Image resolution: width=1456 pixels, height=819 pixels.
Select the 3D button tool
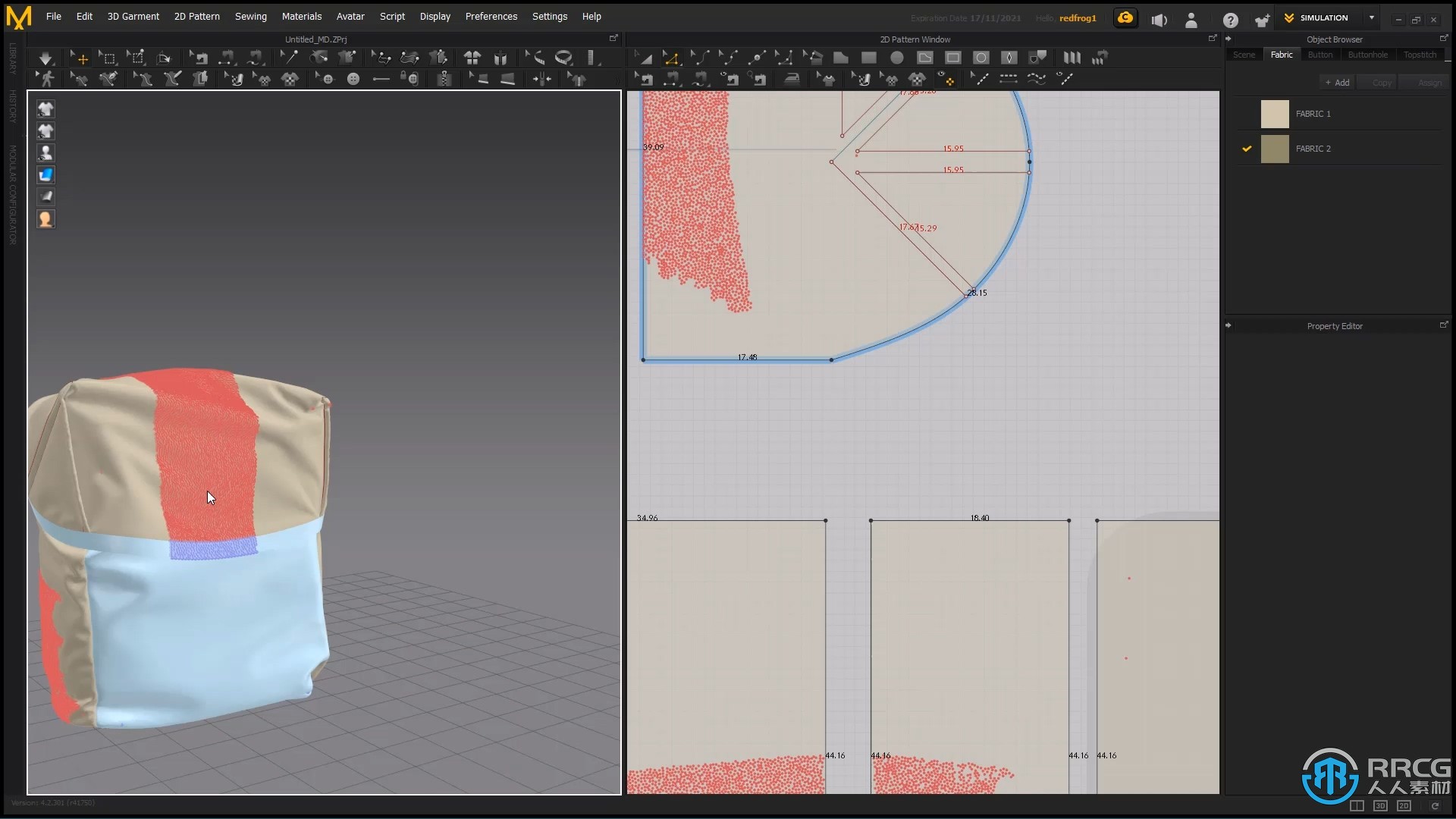click(x=353, y=78)
